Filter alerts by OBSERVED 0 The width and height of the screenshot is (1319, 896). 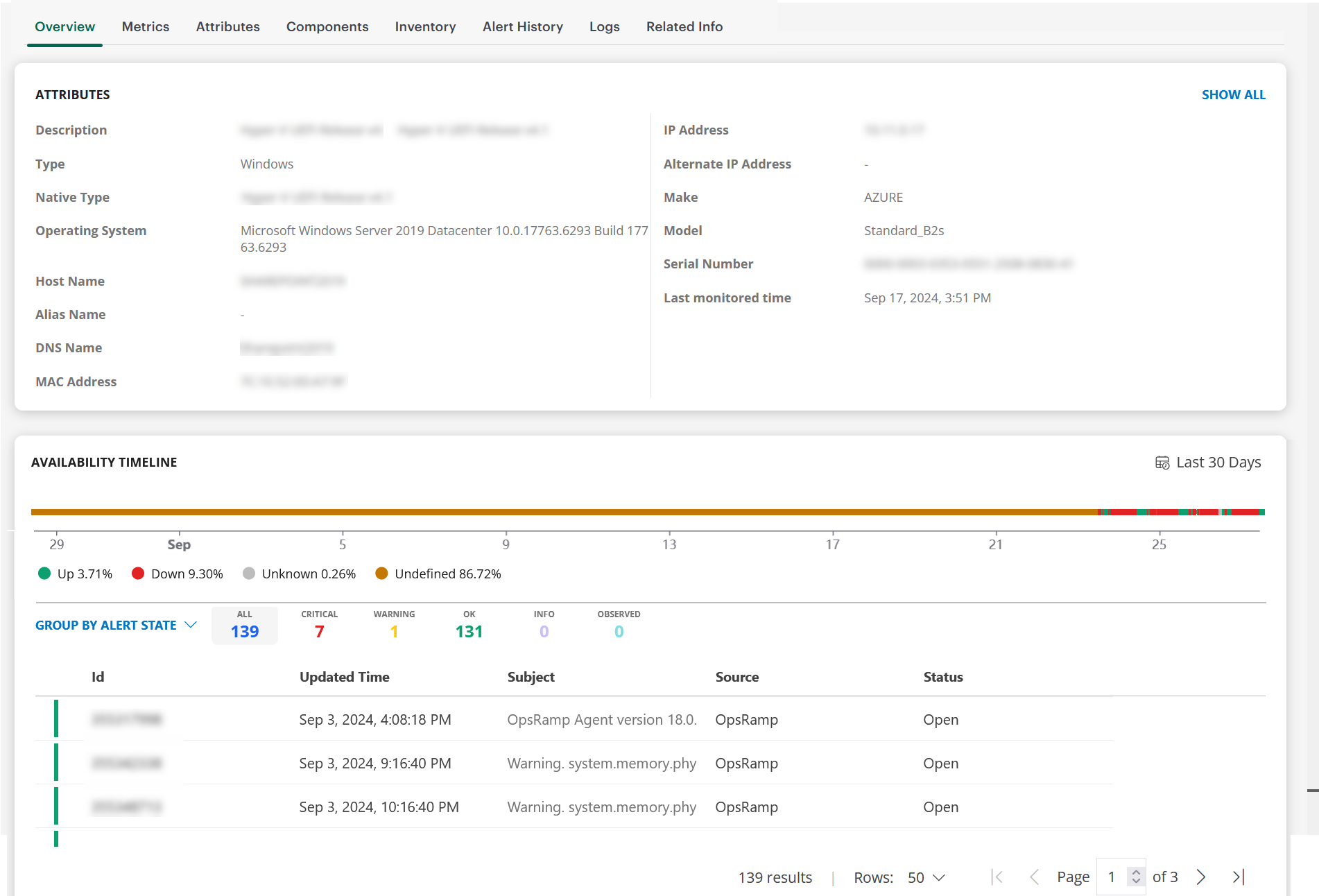[x=619, y=625]
